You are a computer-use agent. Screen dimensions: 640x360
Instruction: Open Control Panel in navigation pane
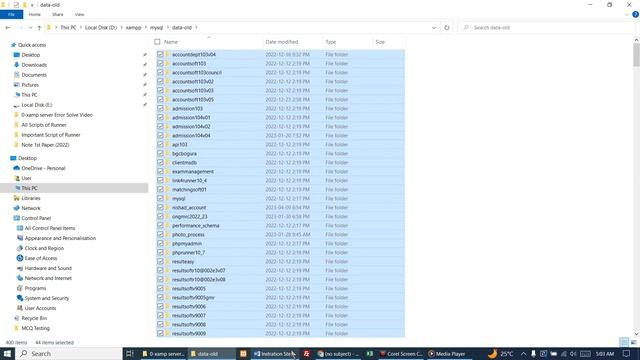click(36, 218)
